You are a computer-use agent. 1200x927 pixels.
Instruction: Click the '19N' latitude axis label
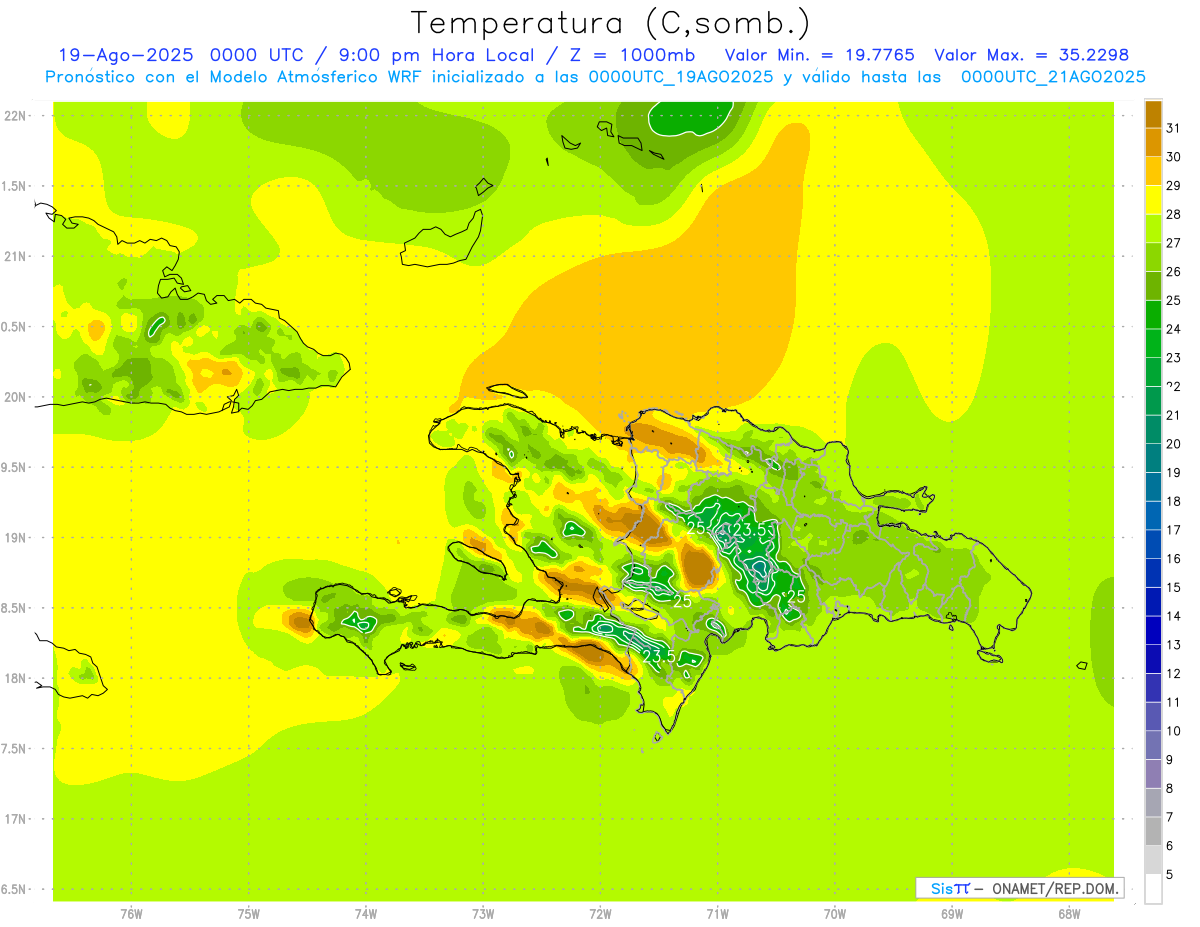point(16,538)
